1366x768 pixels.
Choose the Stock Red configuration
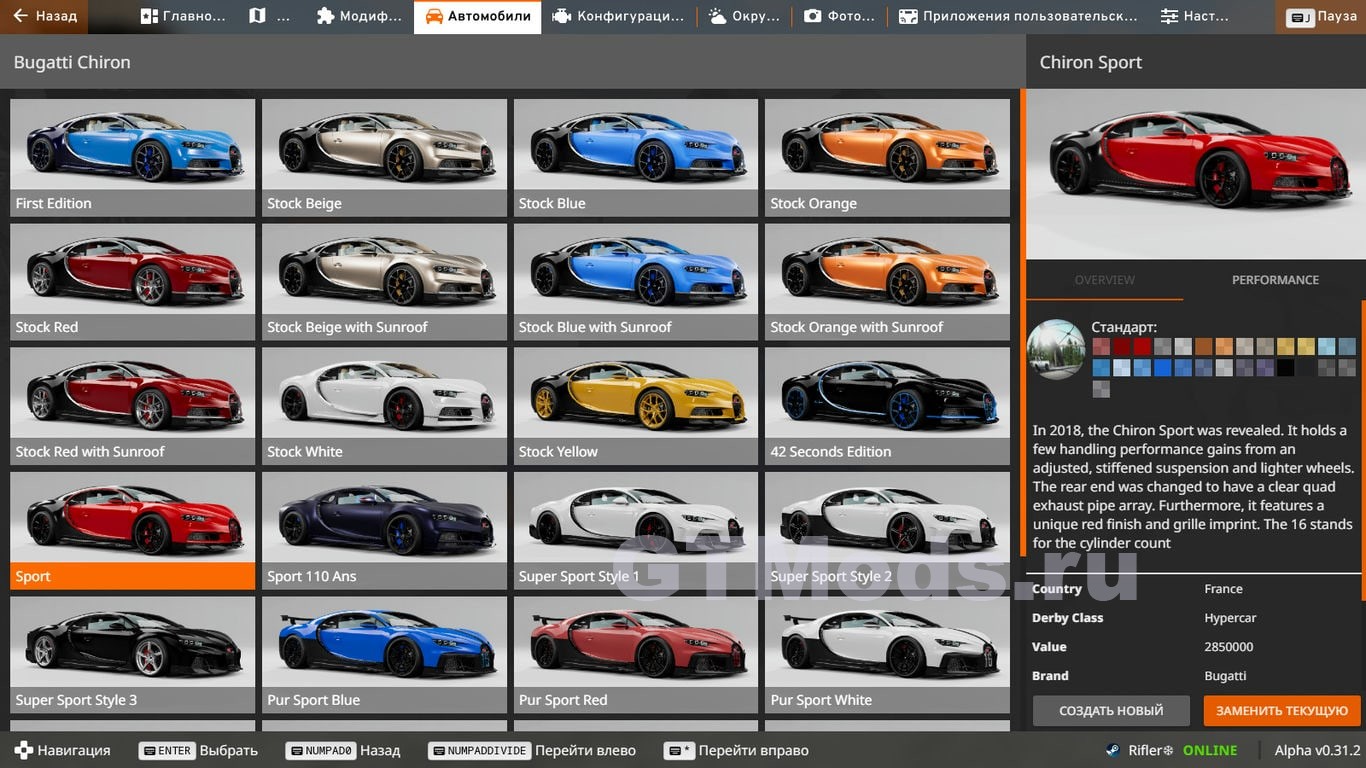[133, 282]
